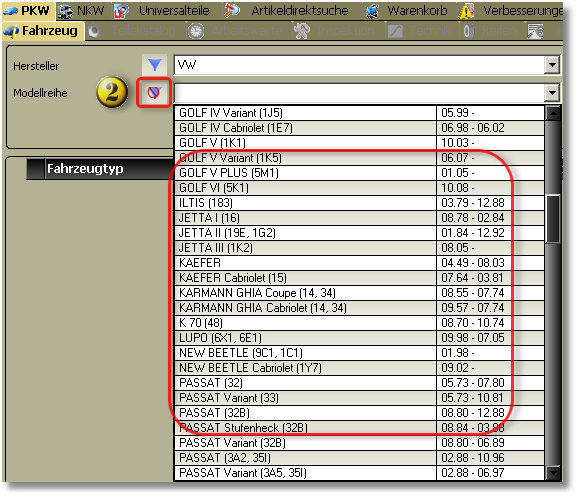Click the Modellreihe filter-off button

tap(154, 92)
